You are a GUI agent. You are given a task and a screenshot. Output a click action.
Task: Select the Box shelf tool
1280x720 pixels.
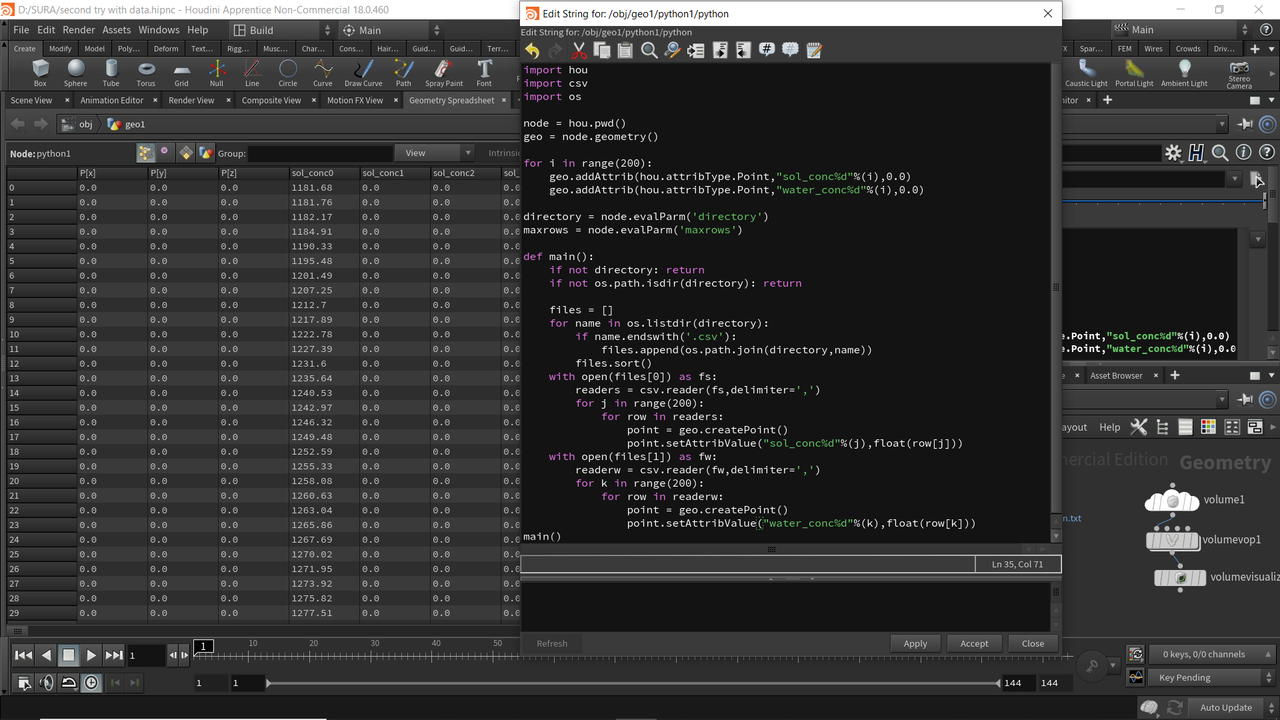tap(40, 73)
